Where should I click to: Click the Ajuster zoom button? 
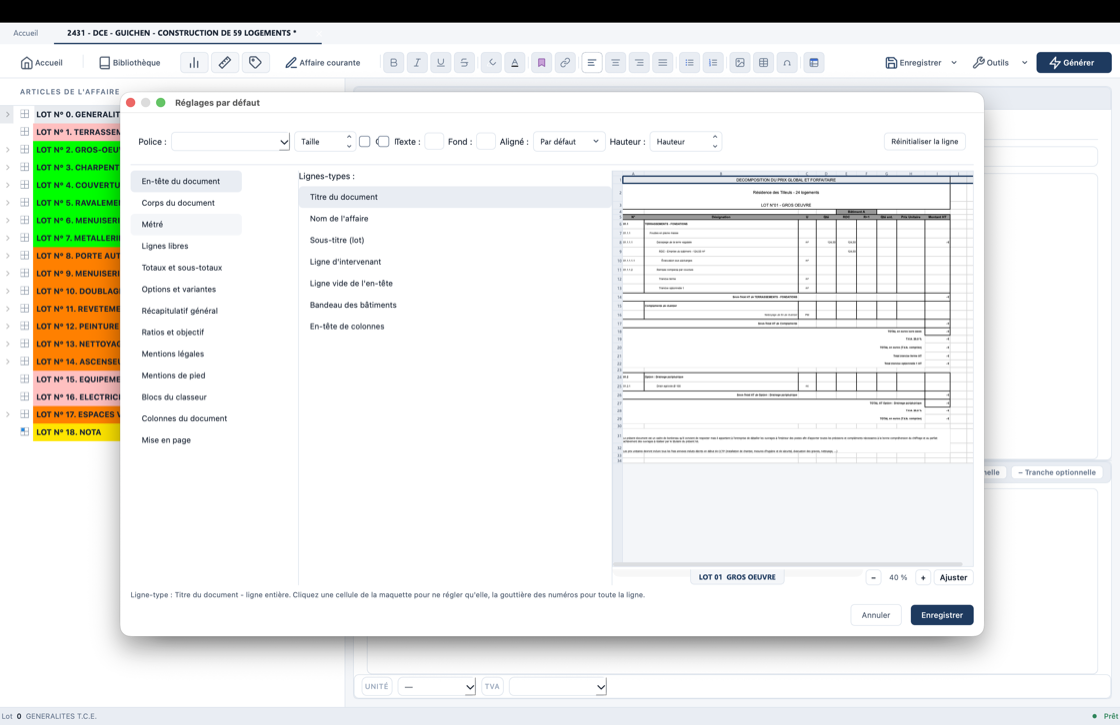coord(953,578)
